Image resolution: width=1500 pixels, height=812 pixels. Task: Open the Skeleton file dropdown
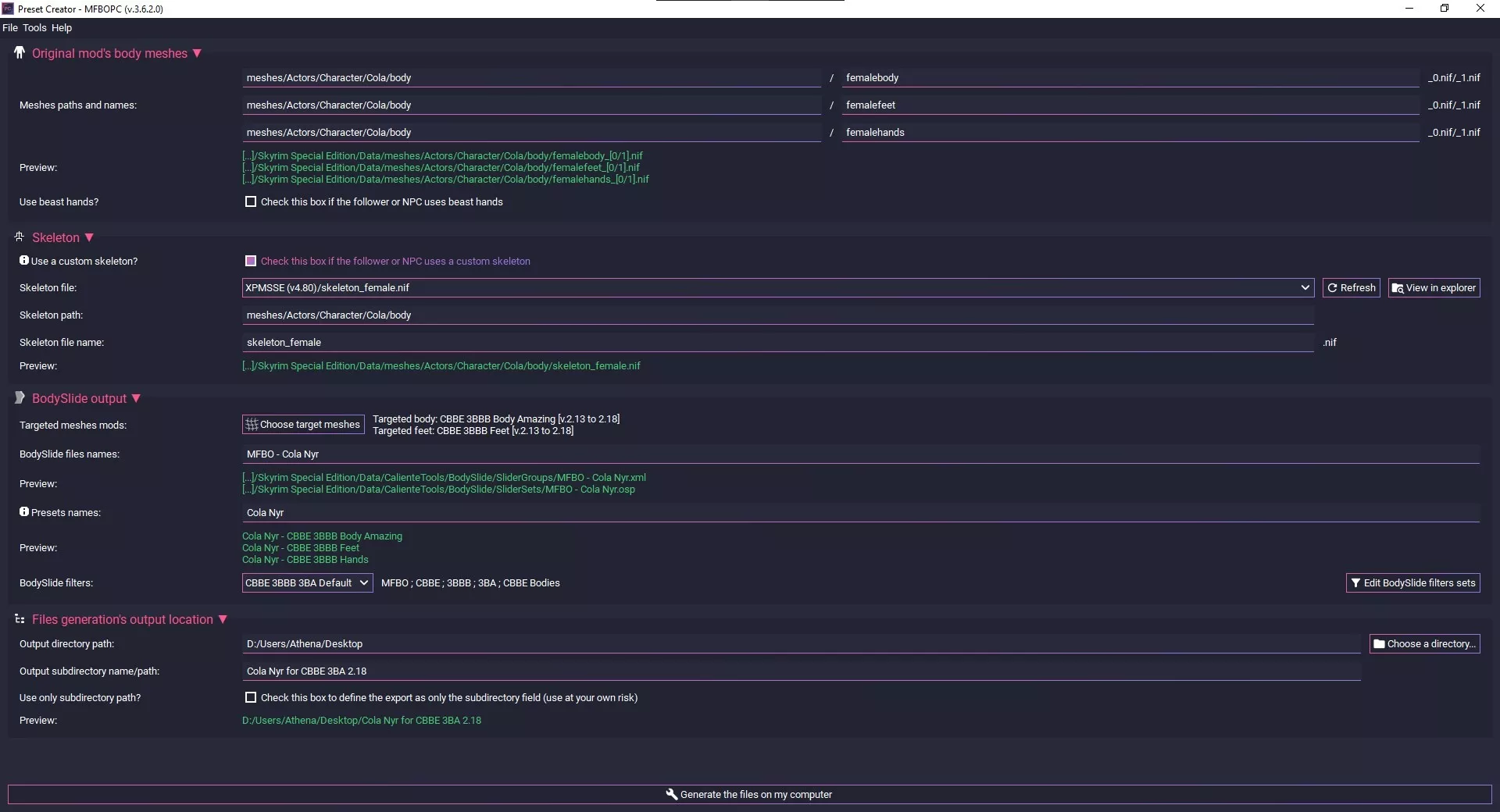777,287
